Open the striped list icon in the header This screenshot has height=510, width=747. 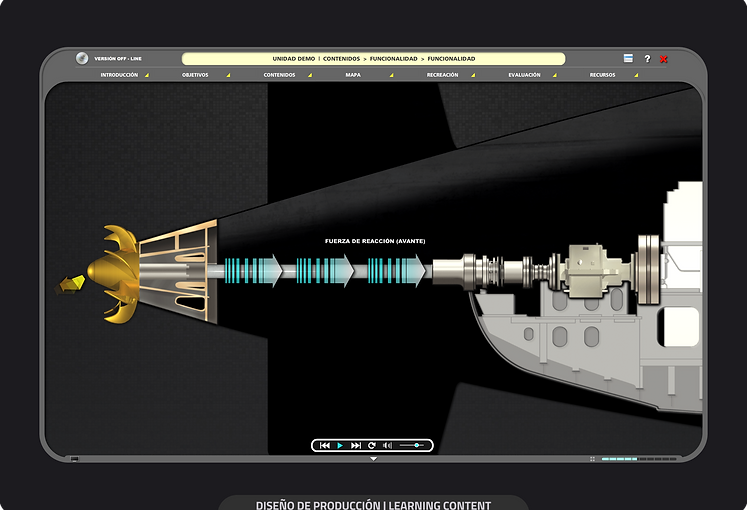pyautogui.click(x=628, y=58)
